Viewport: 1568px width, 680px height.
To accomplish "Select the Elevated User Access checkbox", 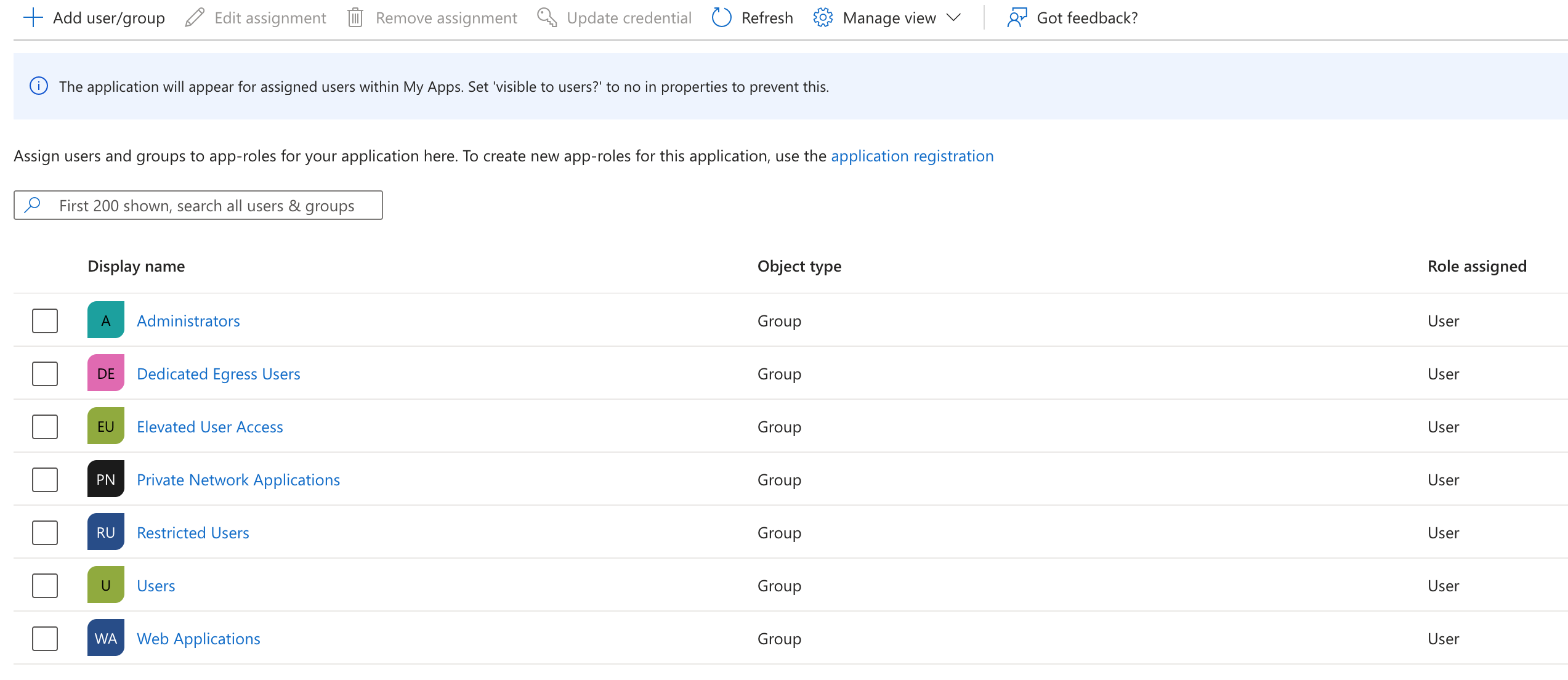I will (45, 427).
